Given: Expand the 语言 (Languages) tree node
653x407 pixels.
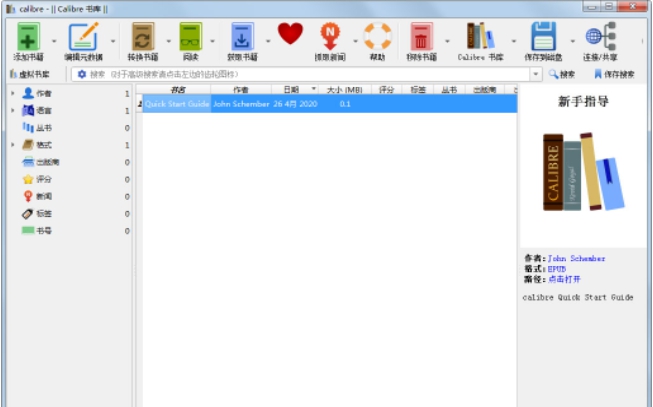Looking at the screenshot, I should (x=12, y=110).
